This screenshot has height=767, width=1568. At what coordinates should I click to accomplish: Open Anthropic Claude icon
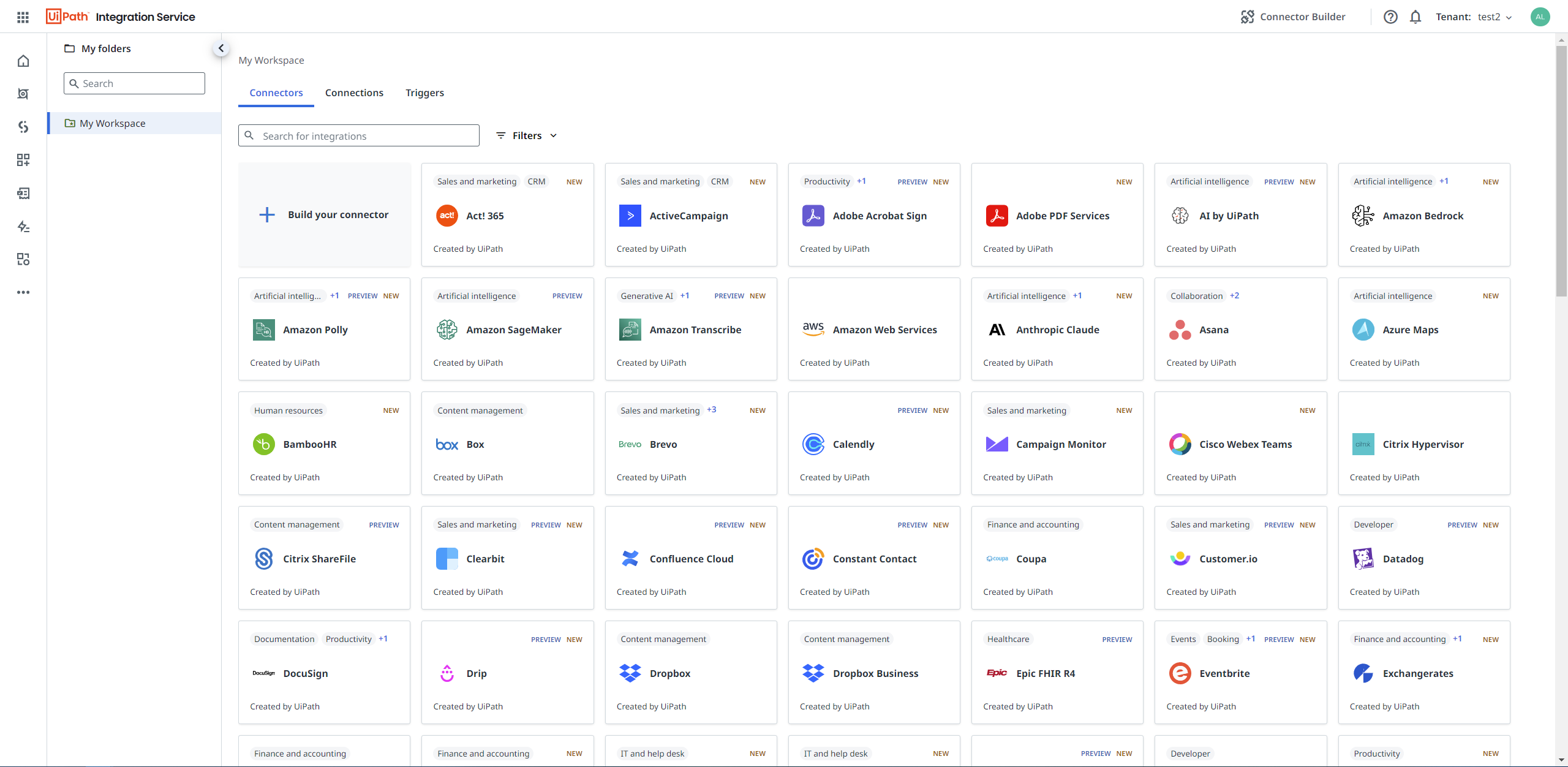997,330
